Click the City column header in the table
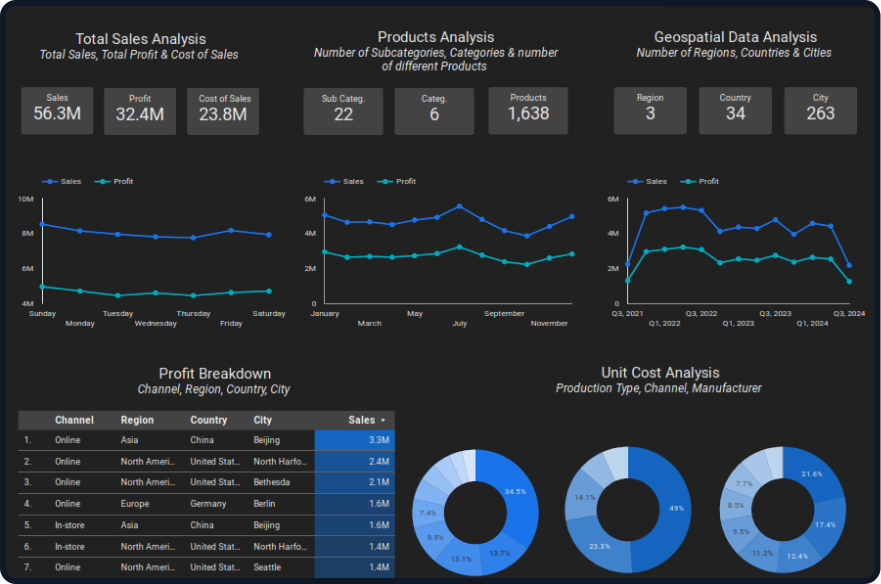The width and height of the screenshot is (881, 584). [x=263, y=421]
